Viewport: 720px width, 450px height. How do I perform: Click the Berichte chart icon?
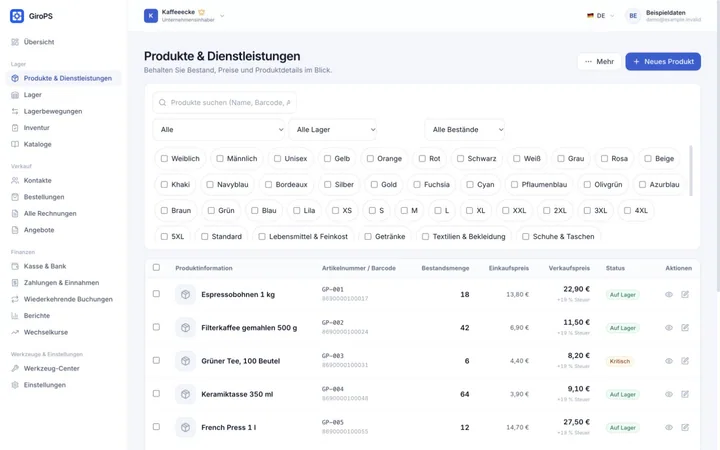15,316
